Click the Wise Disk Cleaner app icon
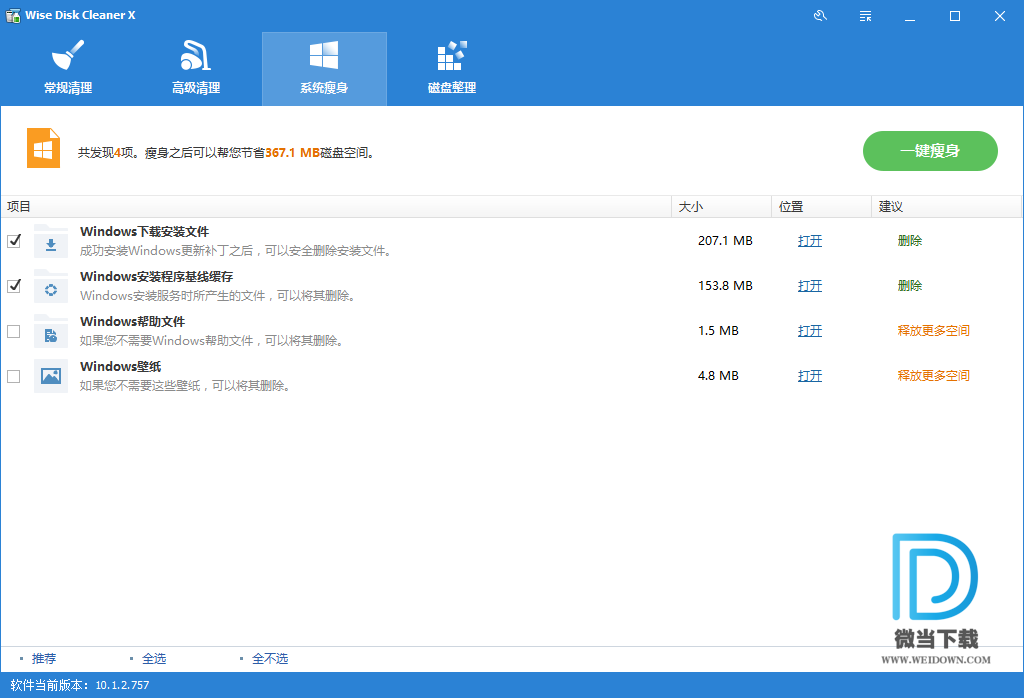This screenshot has width=1024, height=698. tap(13, 15)
